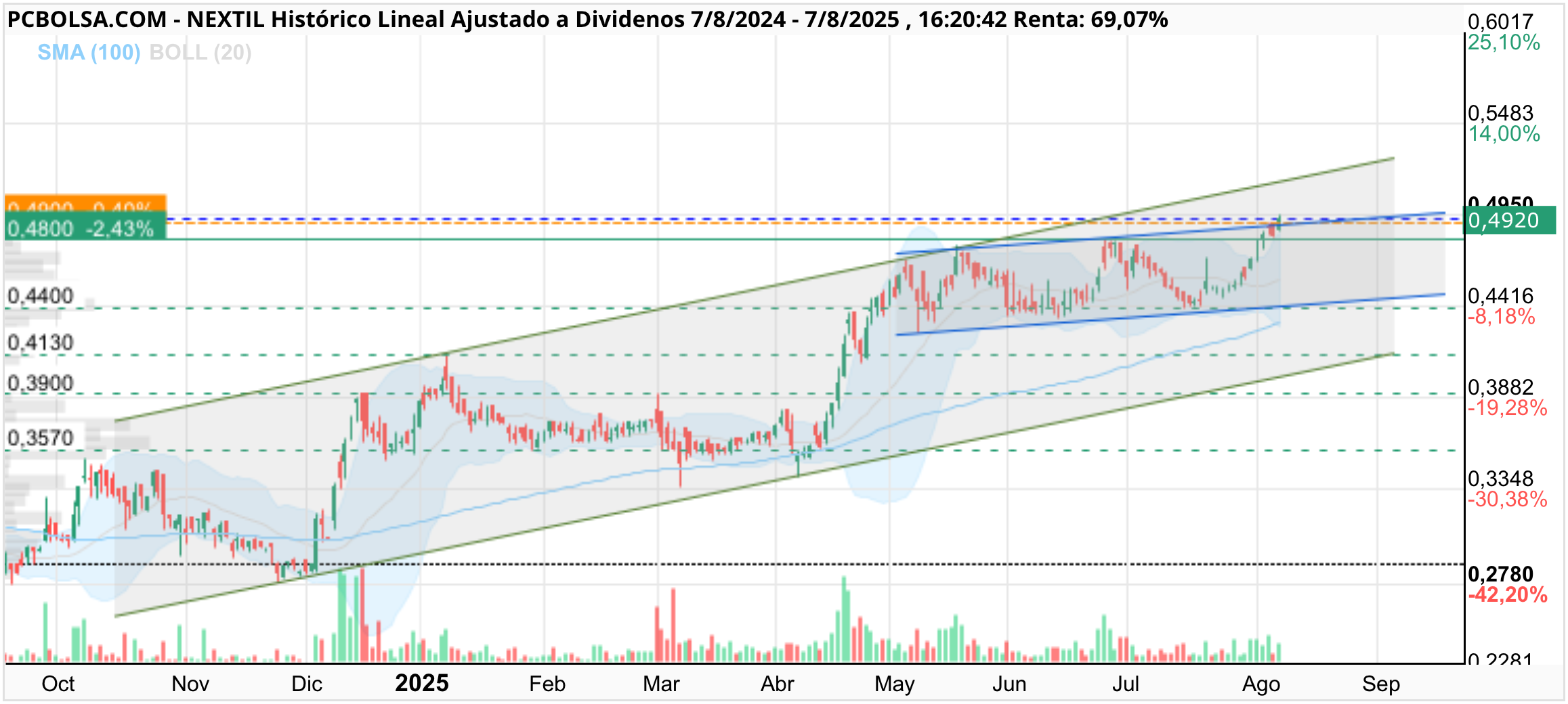
Task: Click the Nov month label
Action: pyautogui.click(x=190, y=684)
